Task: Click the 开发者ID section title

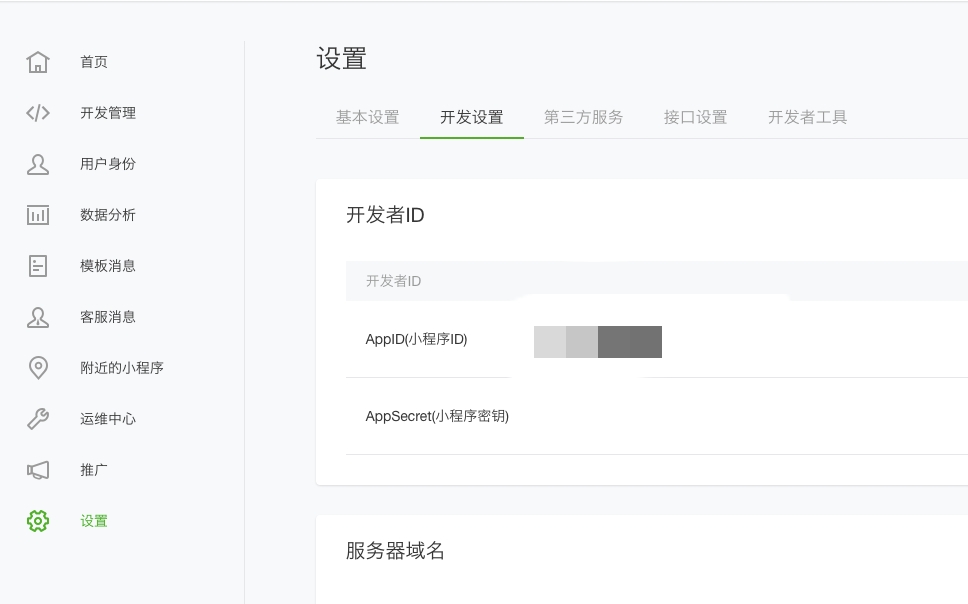Action: 385,215
